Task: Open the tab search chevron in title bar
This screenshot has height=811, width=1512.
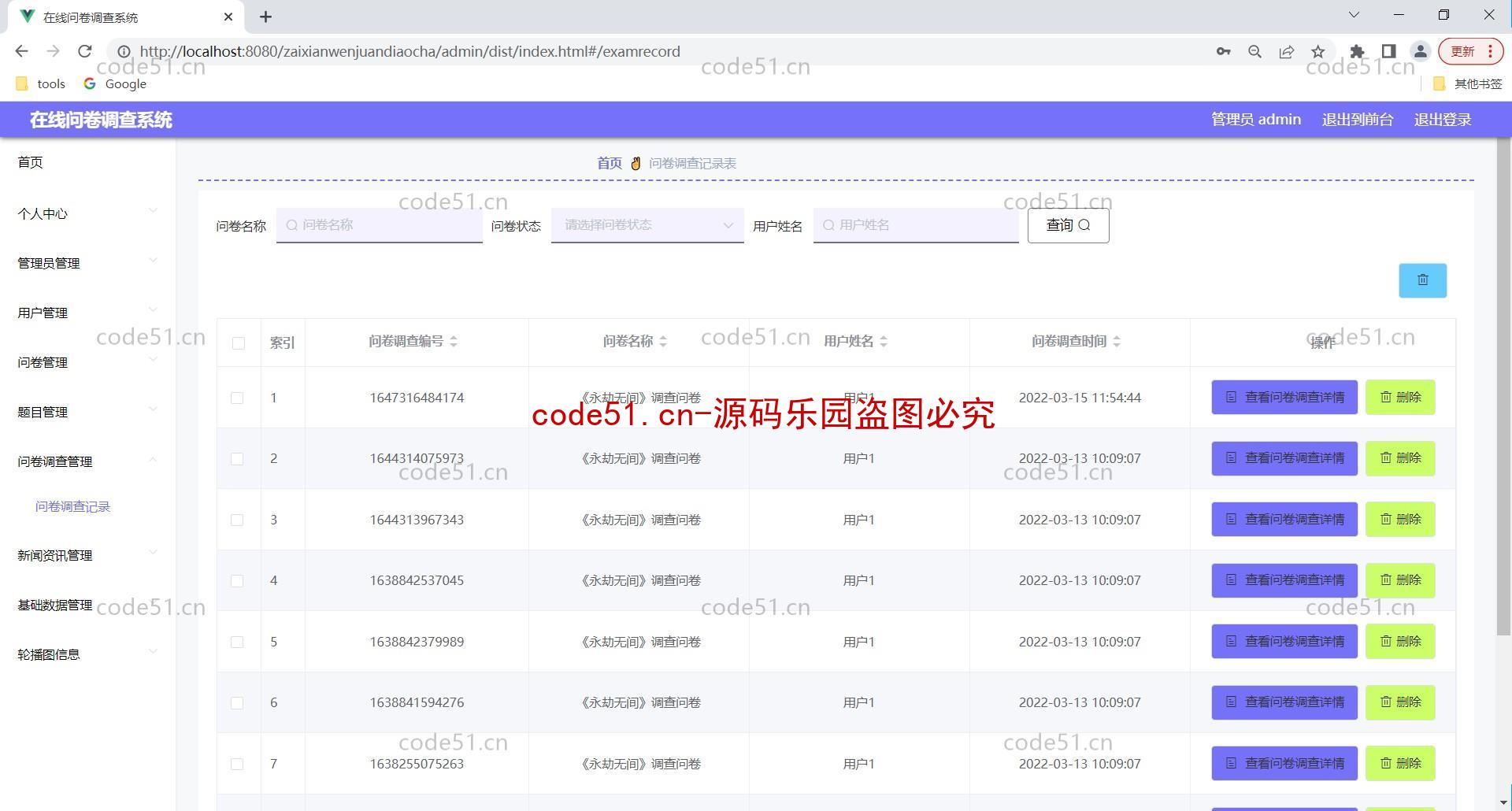Action: coord(1354,15)
